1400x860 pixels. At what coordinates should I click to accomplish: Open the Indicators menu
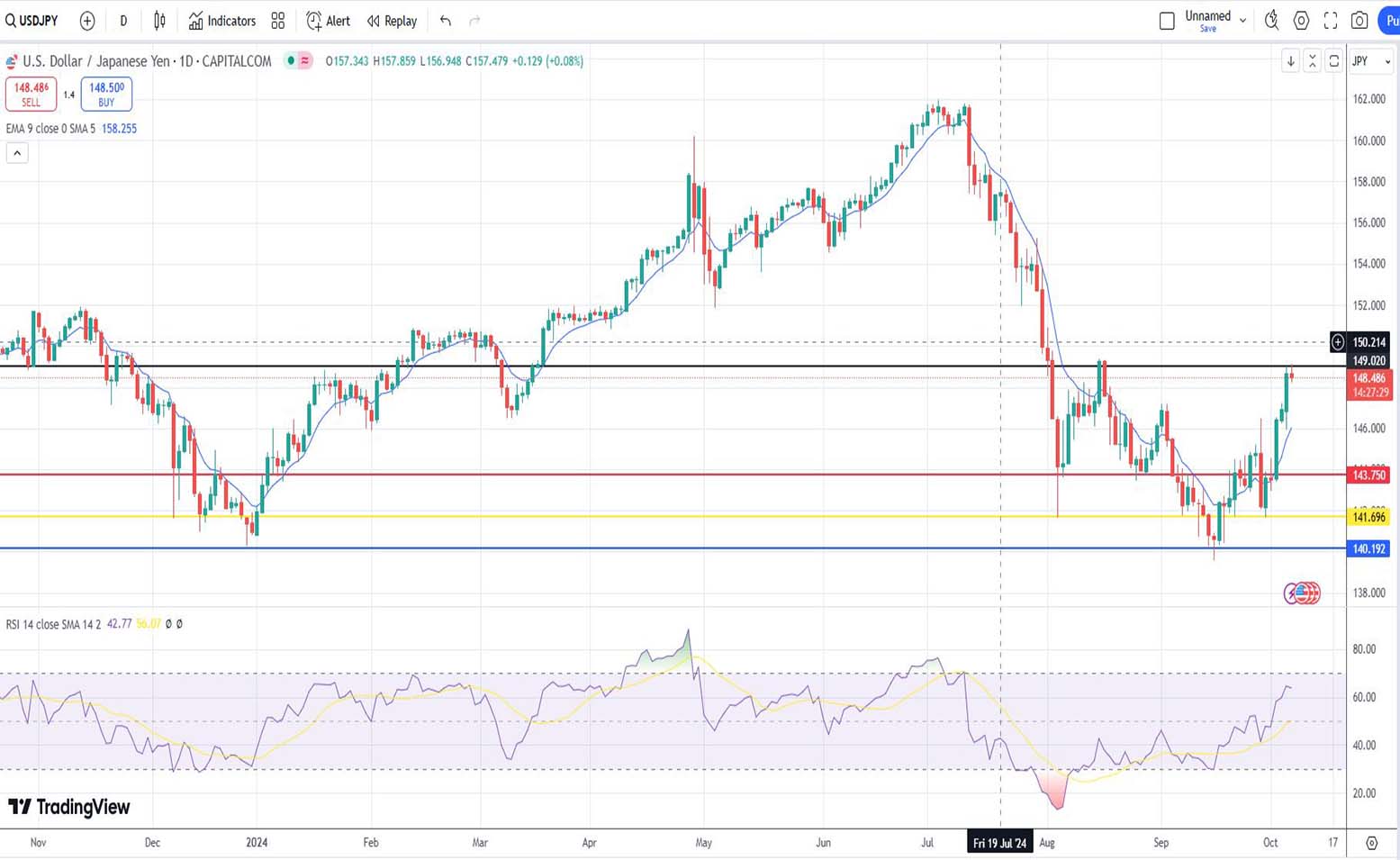pos(222,21)
